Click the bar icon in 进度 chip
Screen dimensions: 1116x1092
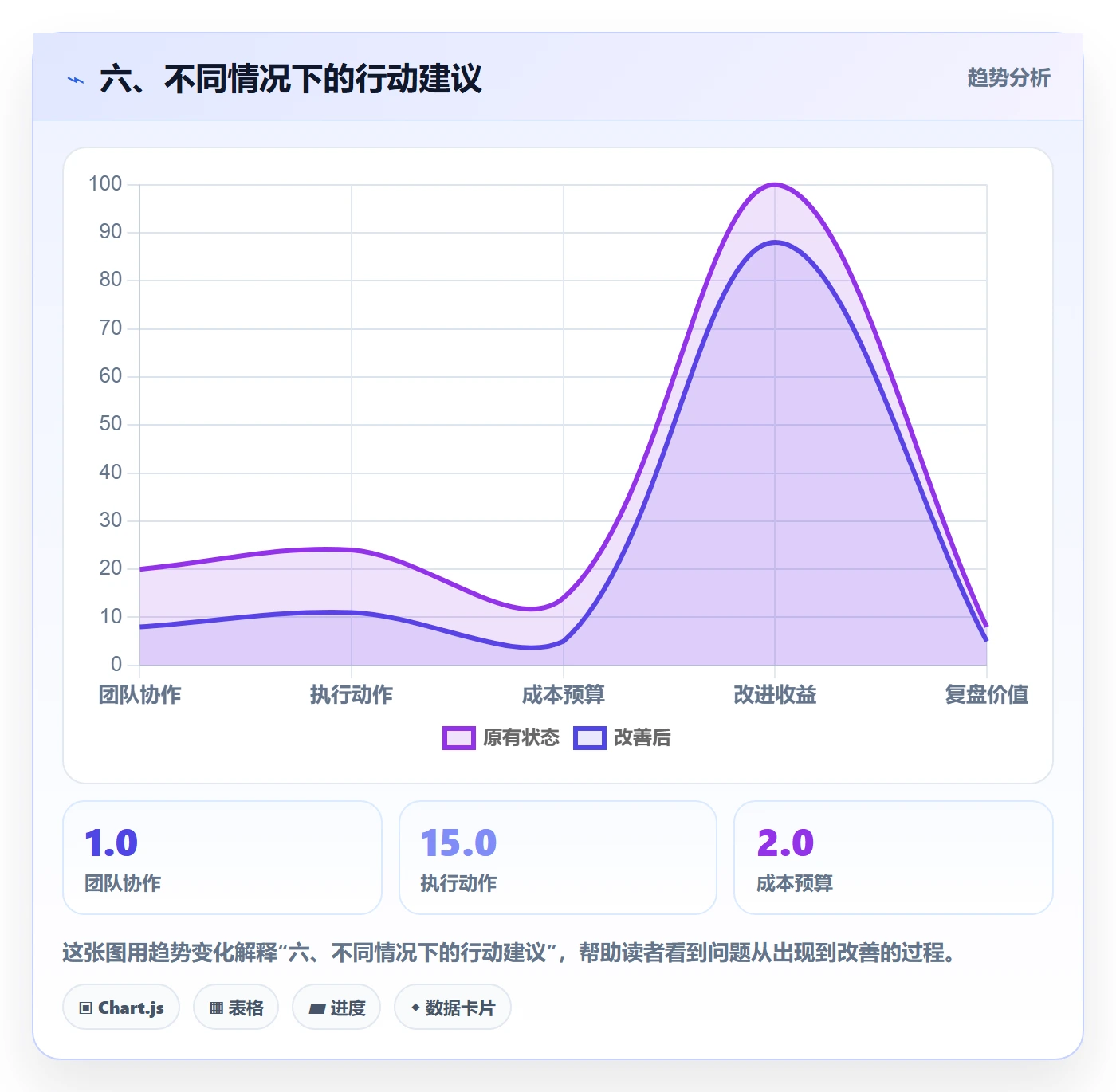click(316, 1009)
